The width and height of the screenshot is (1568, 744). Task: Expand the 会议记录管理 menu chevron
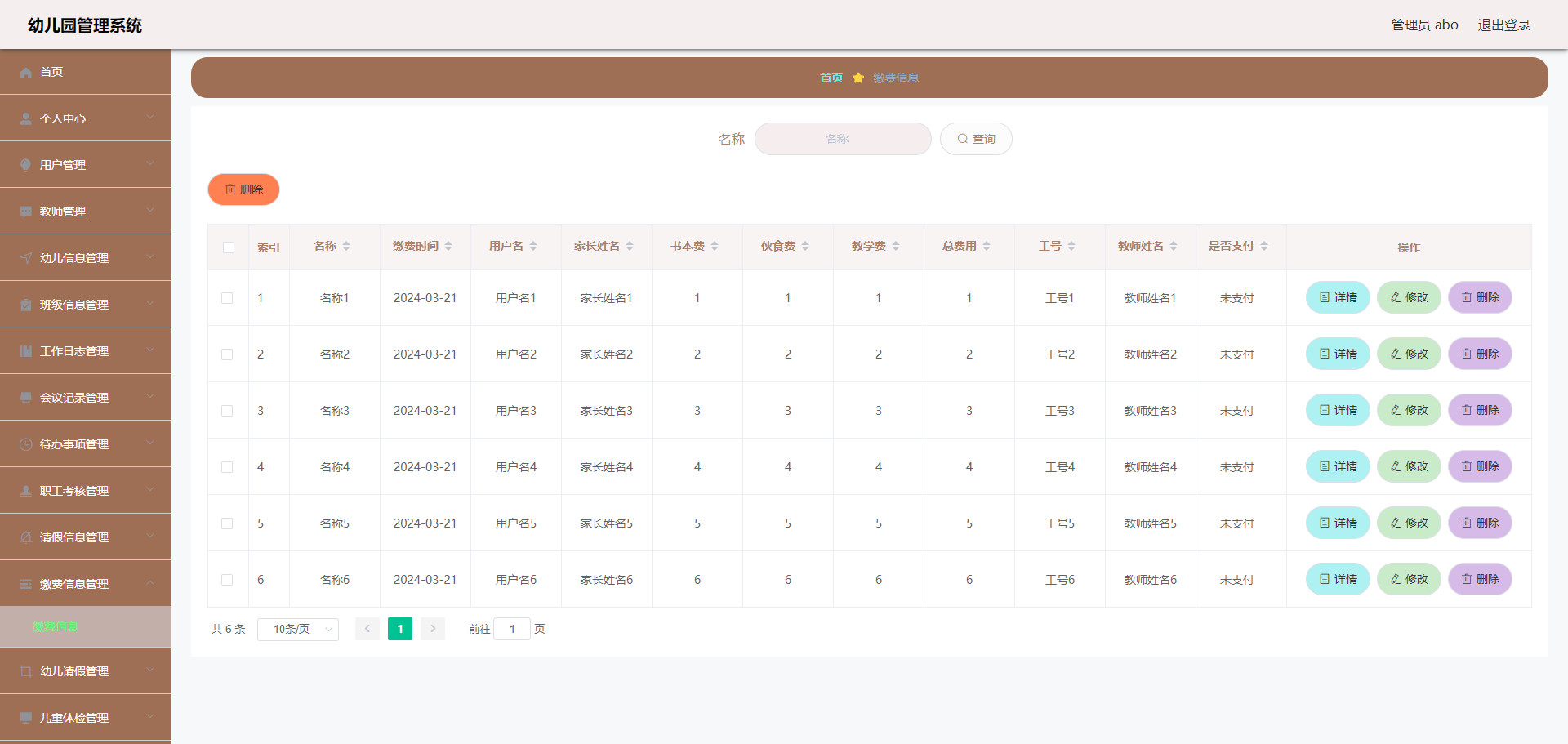click(x=150, y=397)
